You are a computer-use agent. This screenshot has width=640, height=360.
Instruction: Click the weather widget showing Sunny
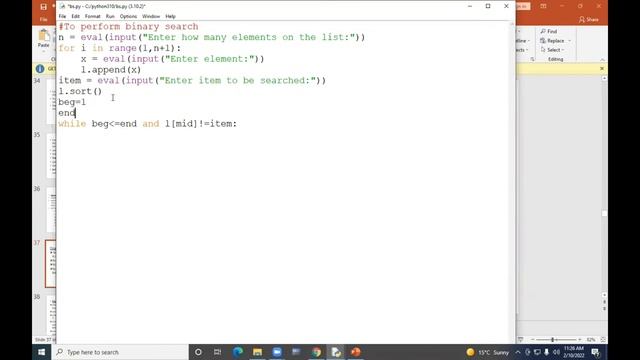[x=488, y=352]
